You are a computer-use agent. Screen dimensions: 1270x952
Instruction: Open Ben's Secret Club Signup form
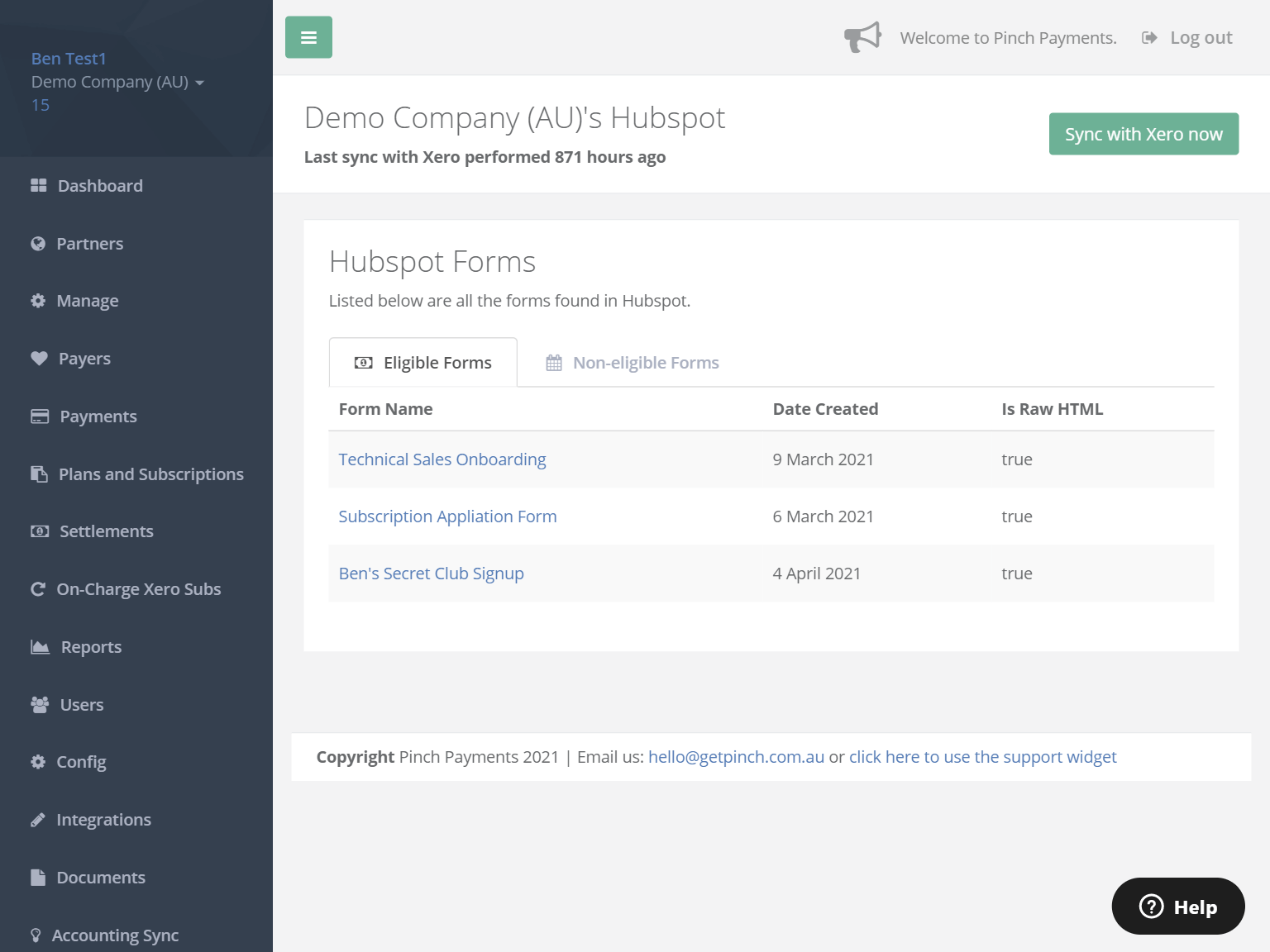pyautogui.click(x=431, y=574)
